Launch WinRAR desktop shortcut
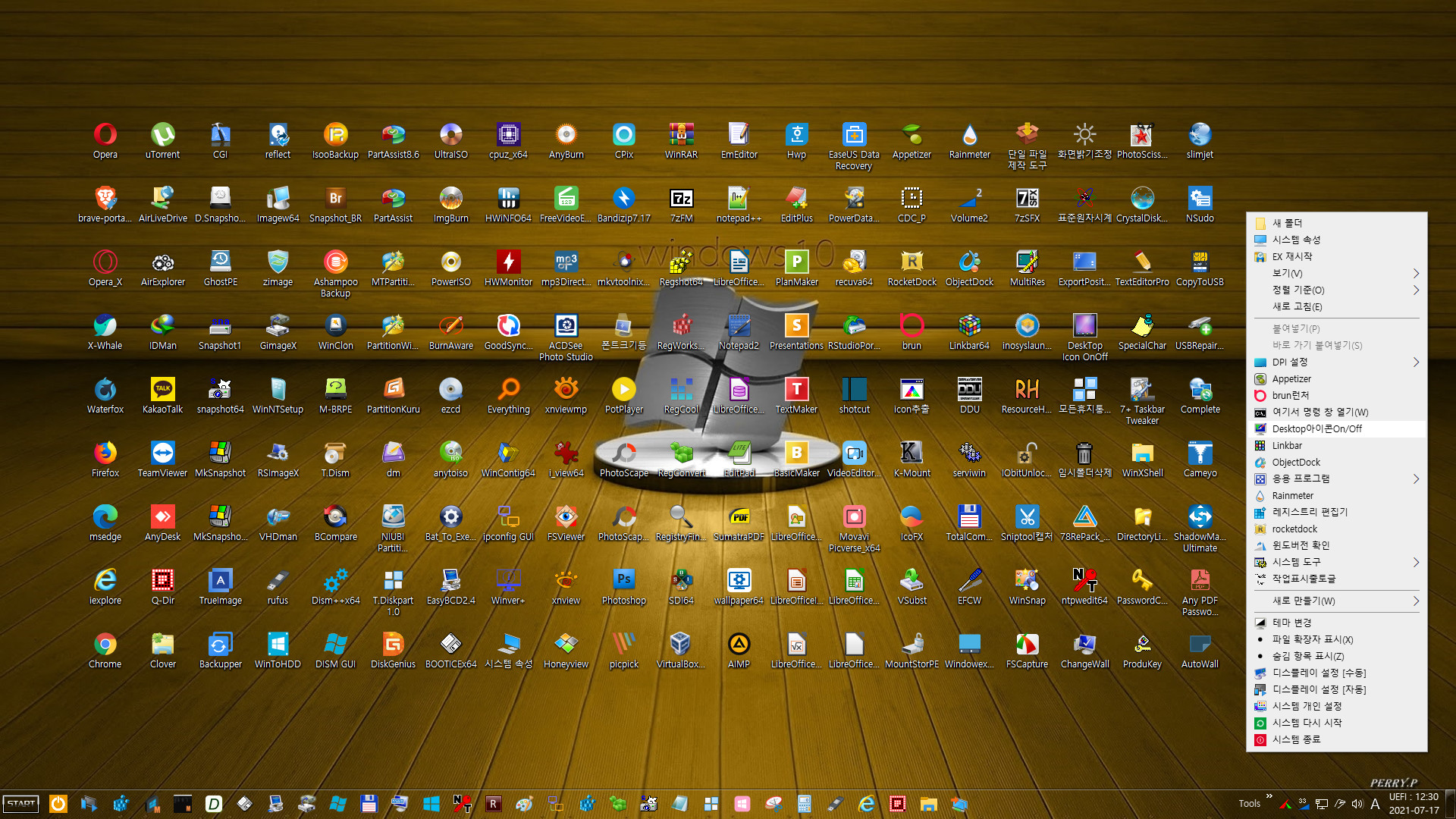The image size is (1456, 819). click(x=681, y=141)
